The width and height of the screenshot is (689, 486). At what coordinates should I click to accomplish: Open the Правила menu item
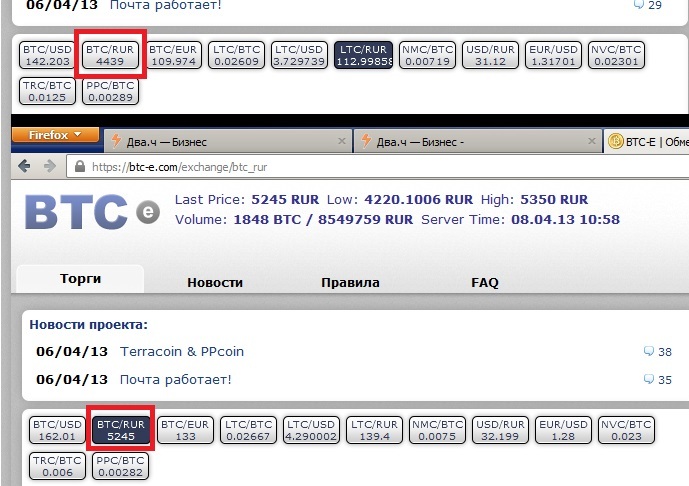(350, 282)
